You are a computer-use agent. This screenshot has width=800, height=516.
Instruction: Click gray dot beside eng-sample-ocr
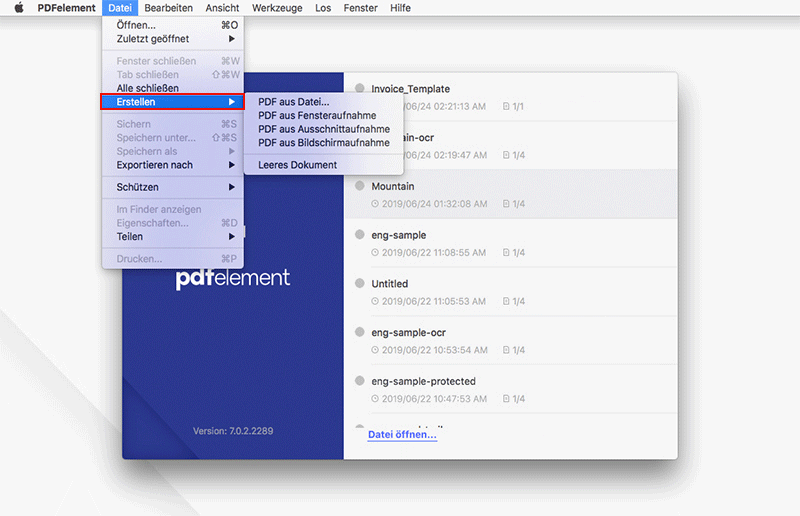pos(360,332)
